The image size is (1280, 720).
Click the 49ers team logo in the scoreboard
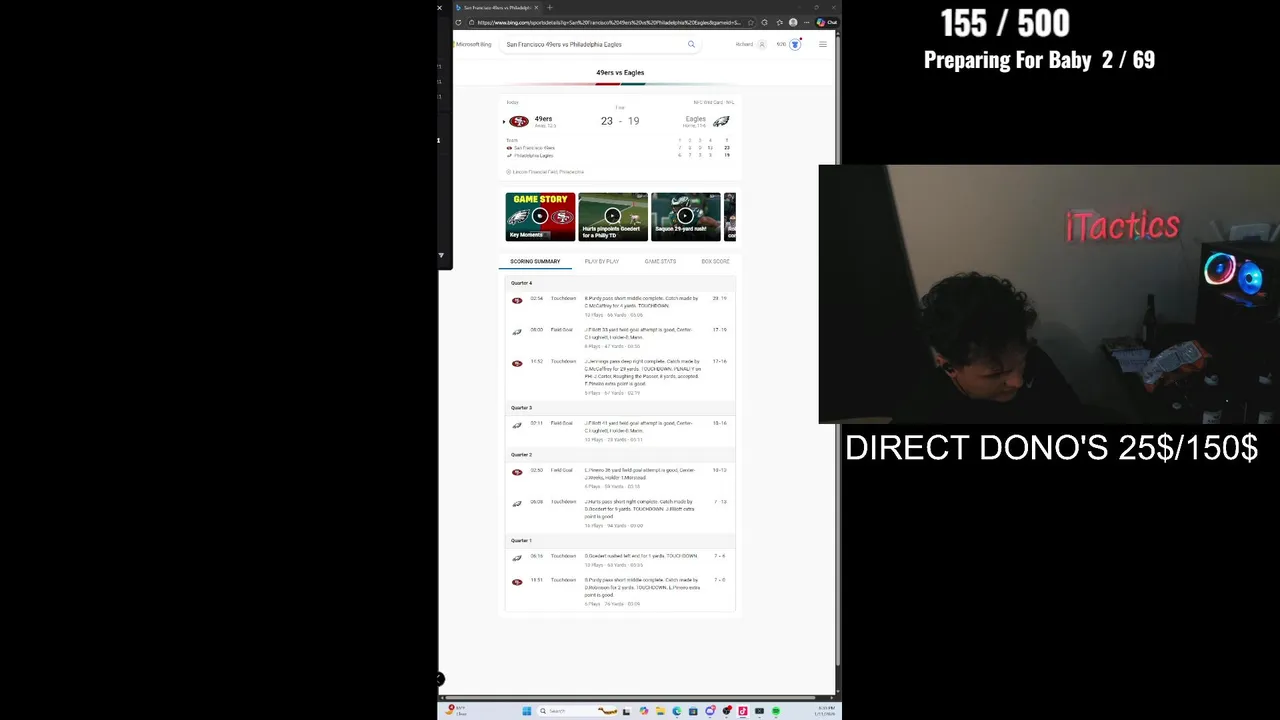click(x=519, y=121)
